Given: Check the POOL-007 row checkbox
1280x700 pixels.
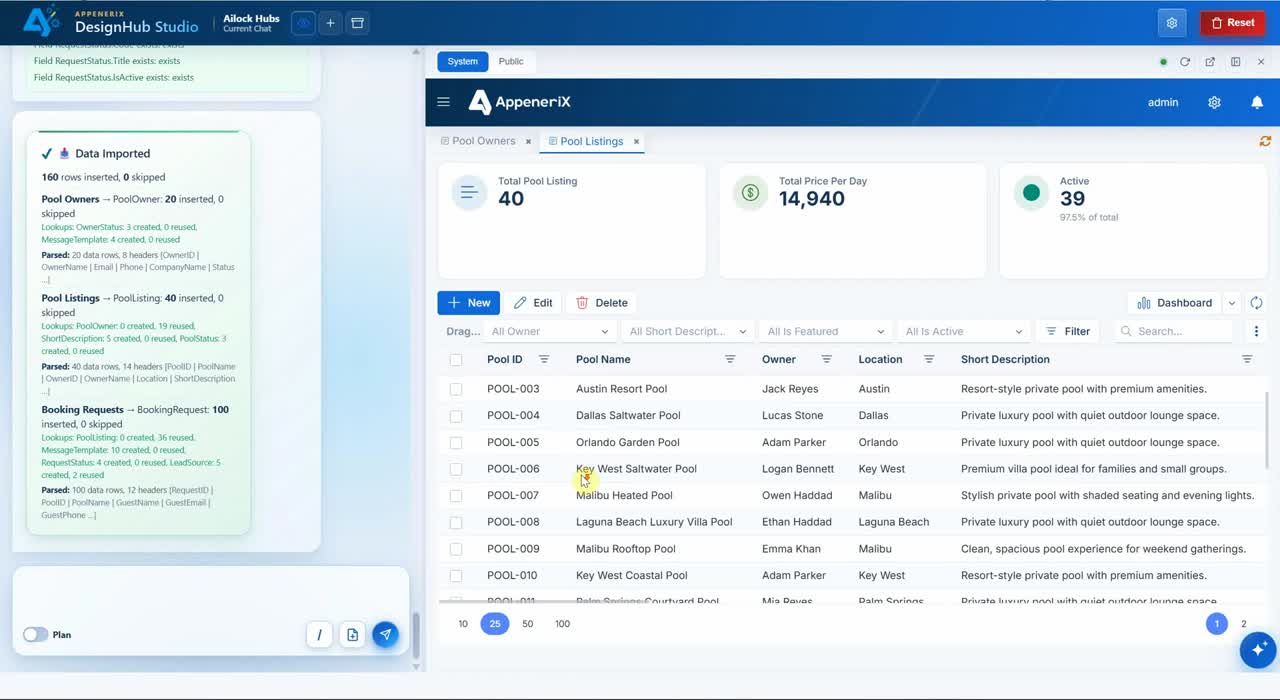Looking at the screenshot, I should [456, 496].
